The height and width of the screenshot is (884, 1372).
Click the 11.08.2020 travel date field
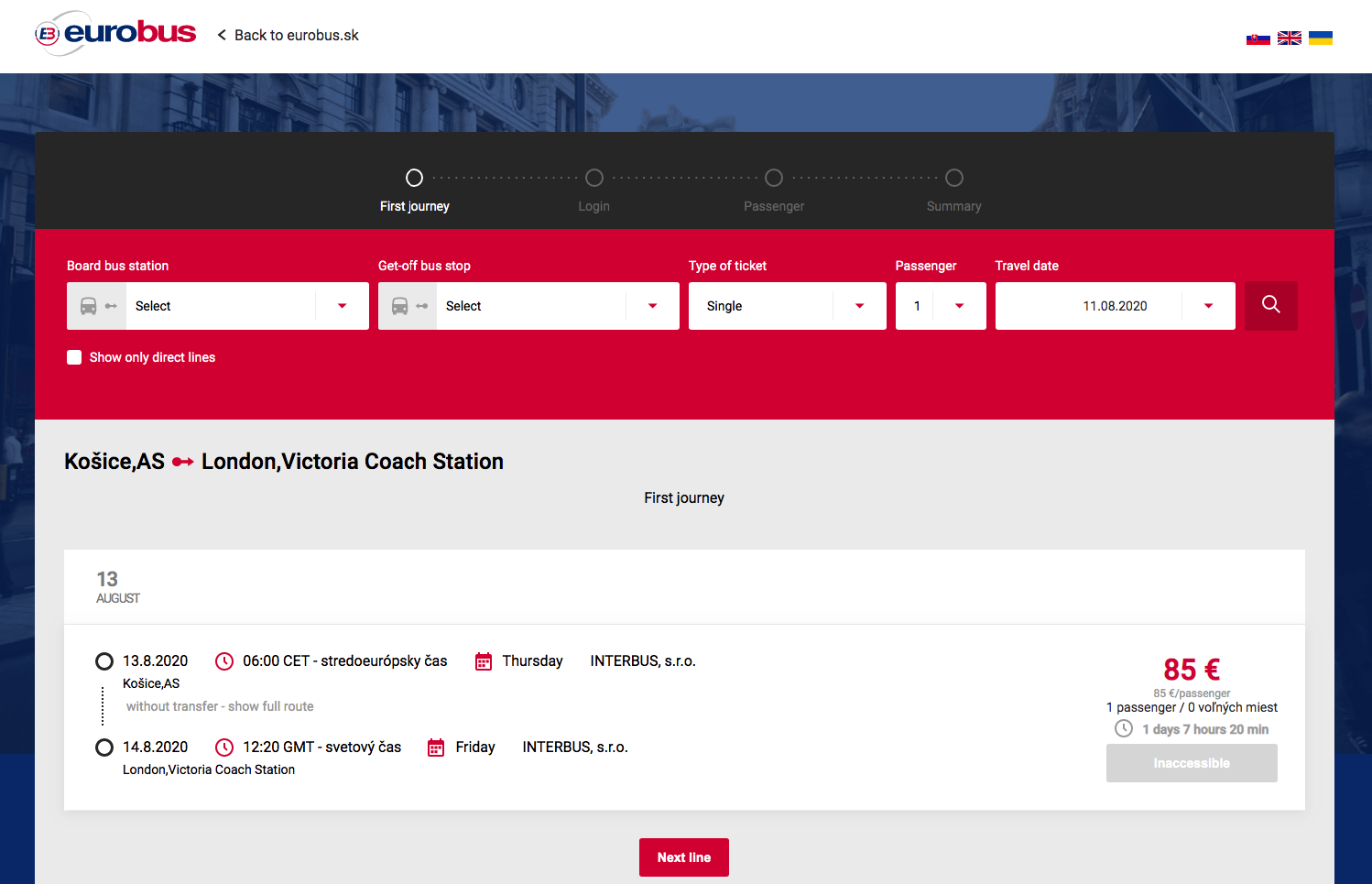1115,306
